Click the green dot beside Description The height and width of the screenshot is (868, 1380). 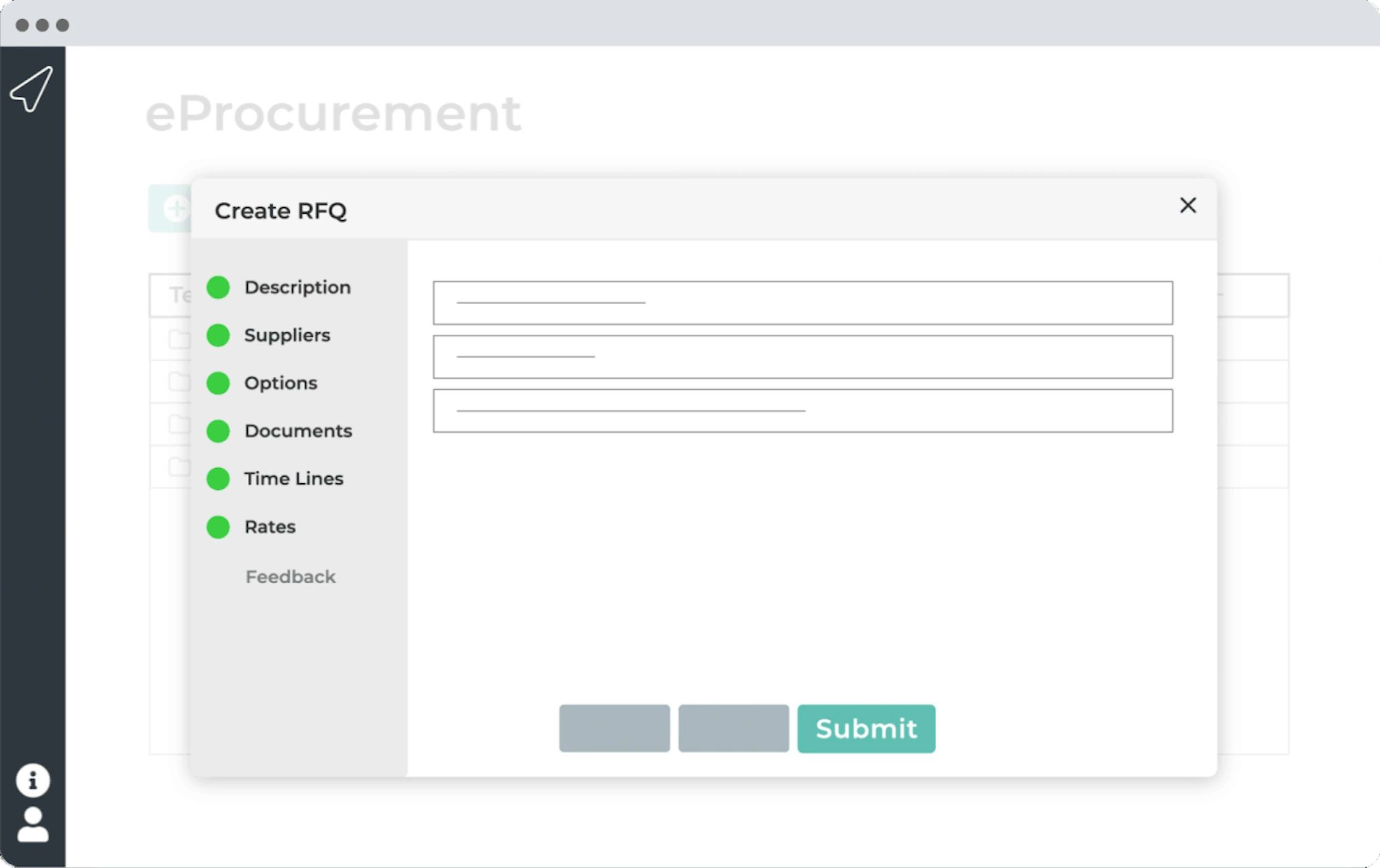tap(218, 287)
